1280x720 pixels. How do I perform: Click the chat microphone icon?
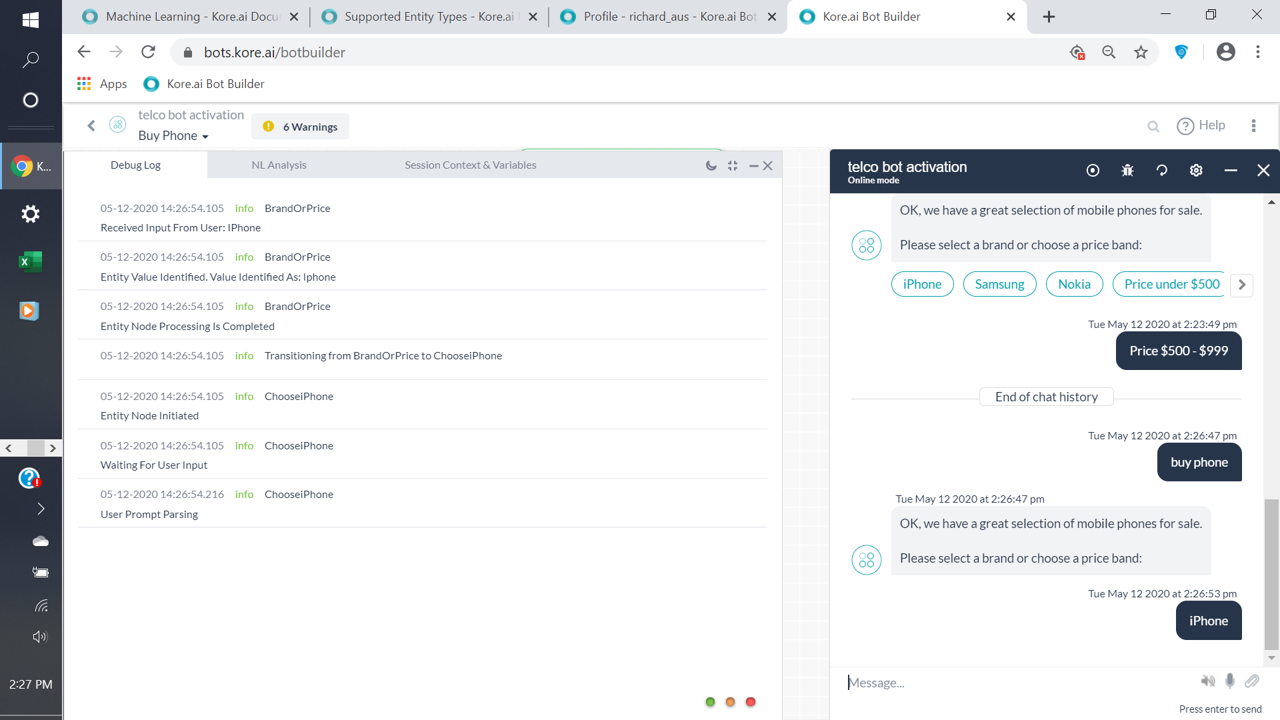1230,681
